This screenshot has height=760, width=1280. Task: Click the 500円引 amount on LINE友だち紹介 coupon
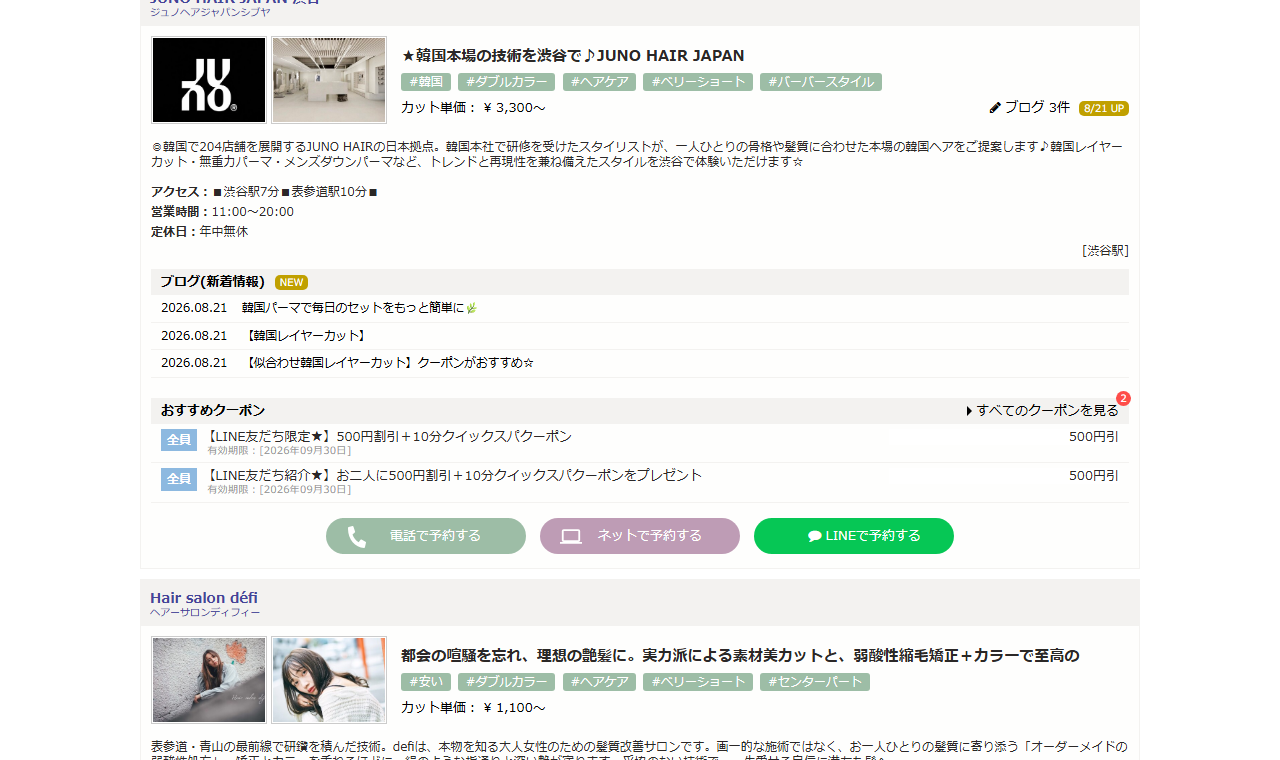tap(1094, 475)
